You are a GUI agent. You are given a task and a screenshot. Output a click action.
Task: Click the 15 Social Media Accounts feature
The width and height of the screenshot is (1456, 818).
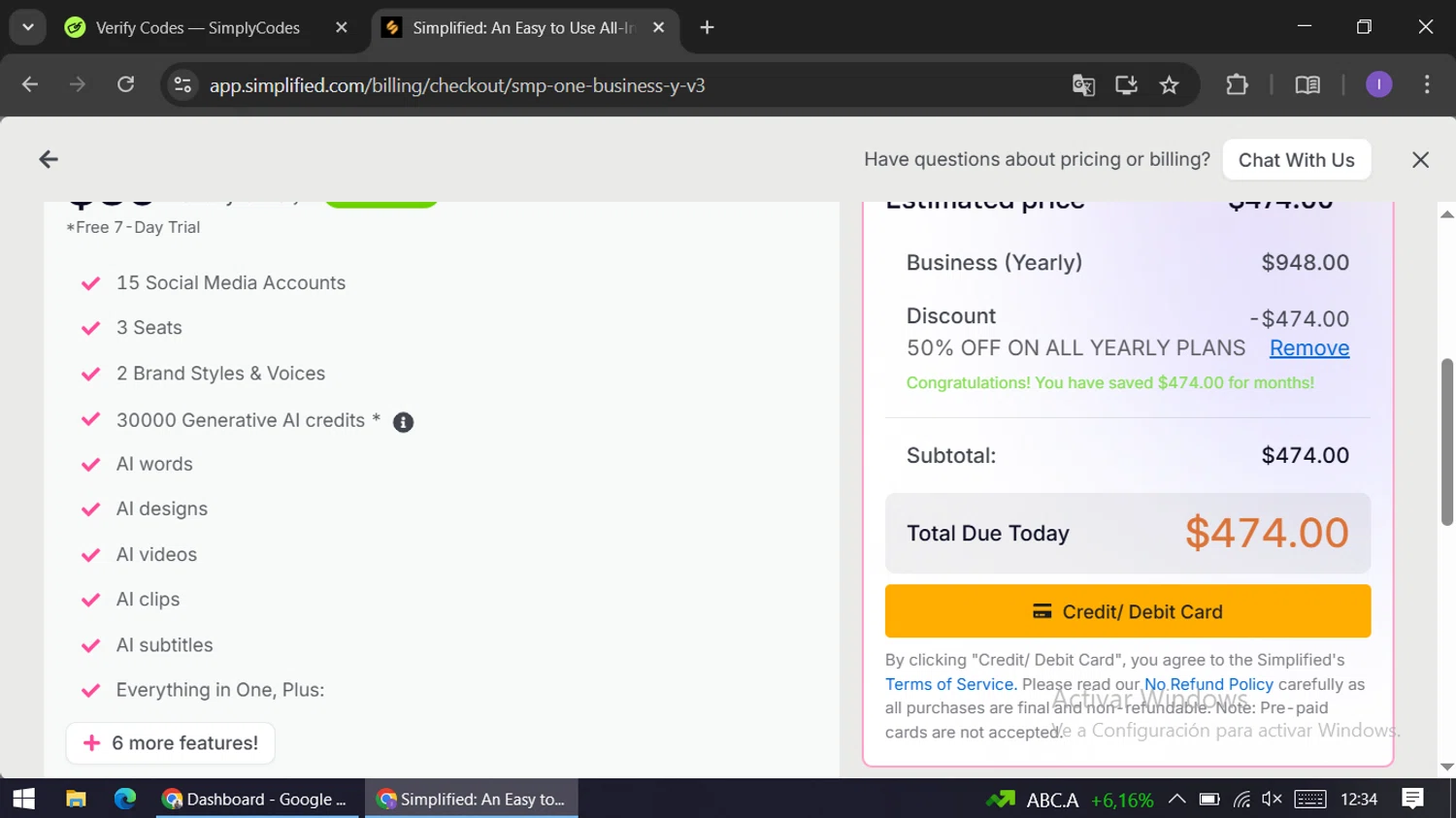pyautogui.click(x=231, y=283)
